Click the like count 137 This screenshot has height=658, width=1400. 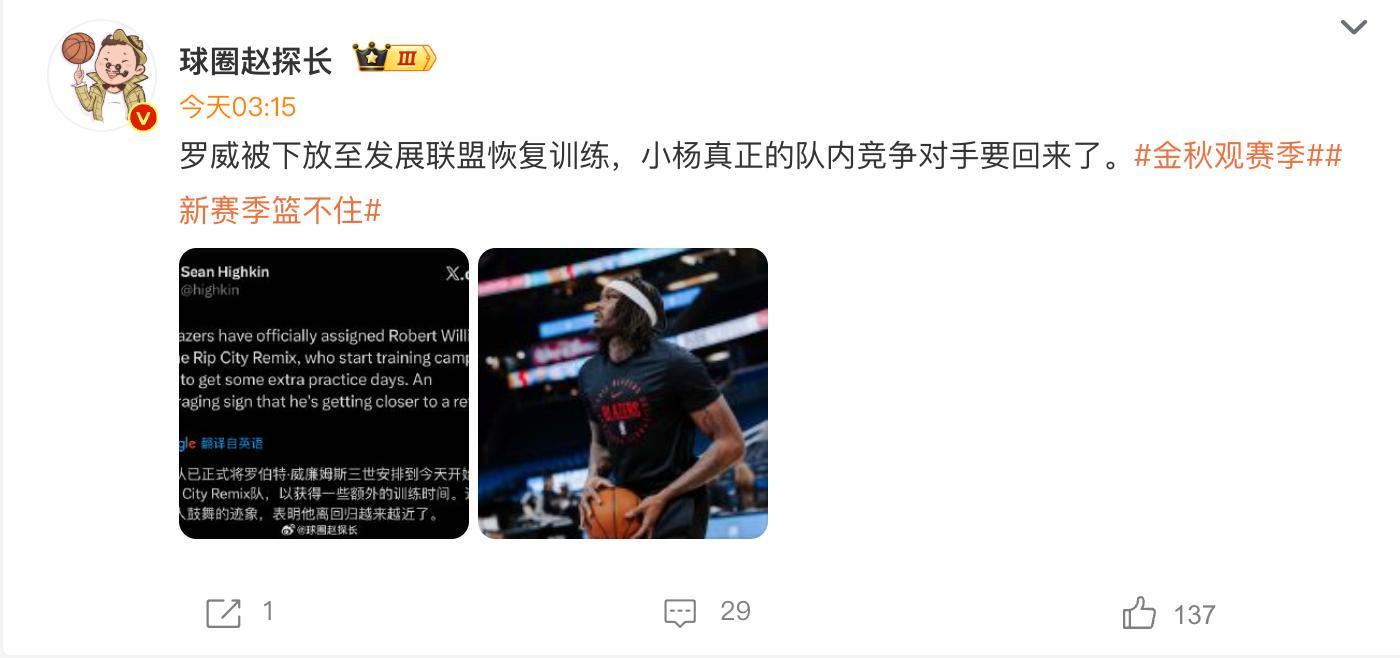click(x=1194, y=614)
